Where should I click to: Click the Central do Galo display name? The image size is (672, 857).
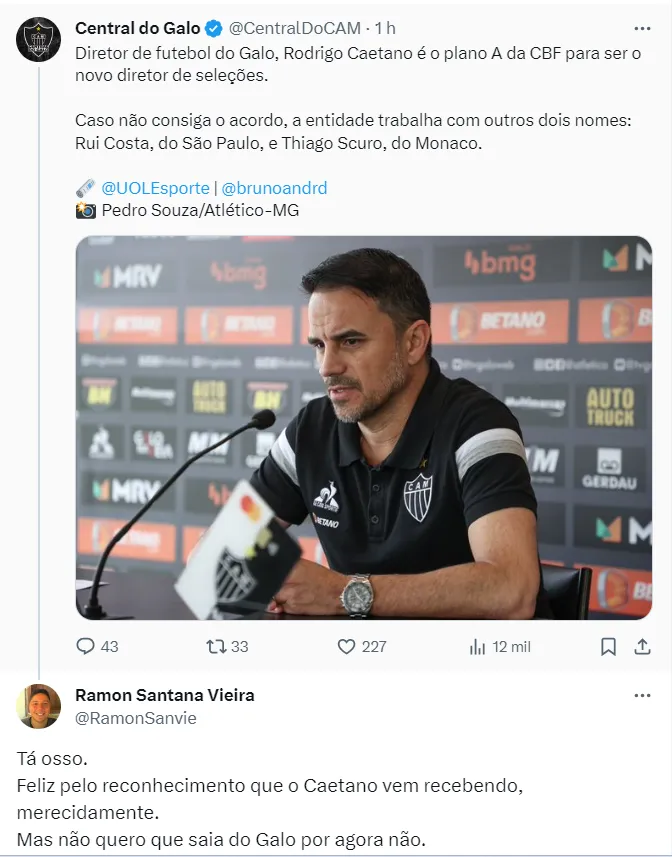138,28
